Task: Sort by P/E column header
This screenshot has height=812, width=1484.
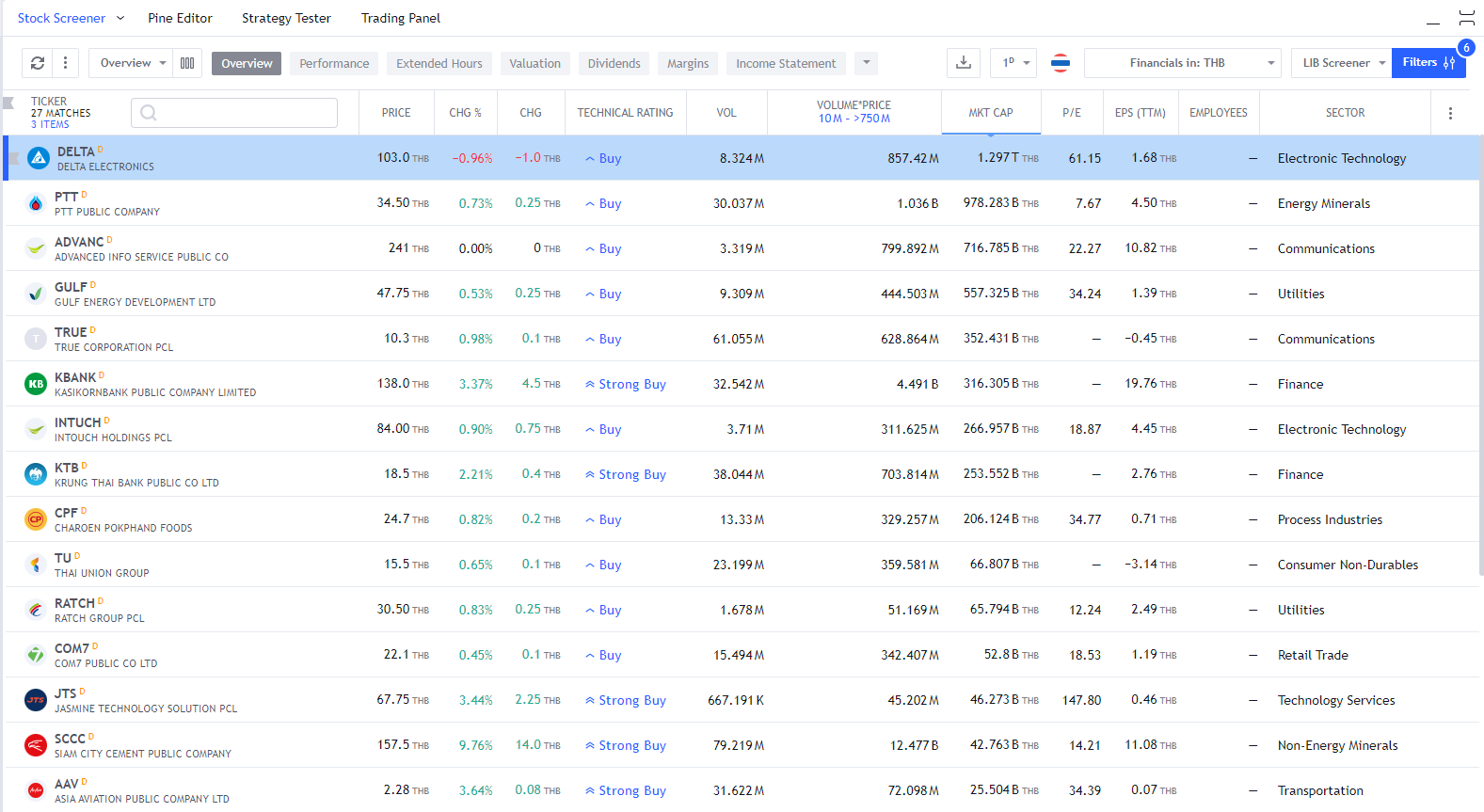Action: coord(1072,113)
